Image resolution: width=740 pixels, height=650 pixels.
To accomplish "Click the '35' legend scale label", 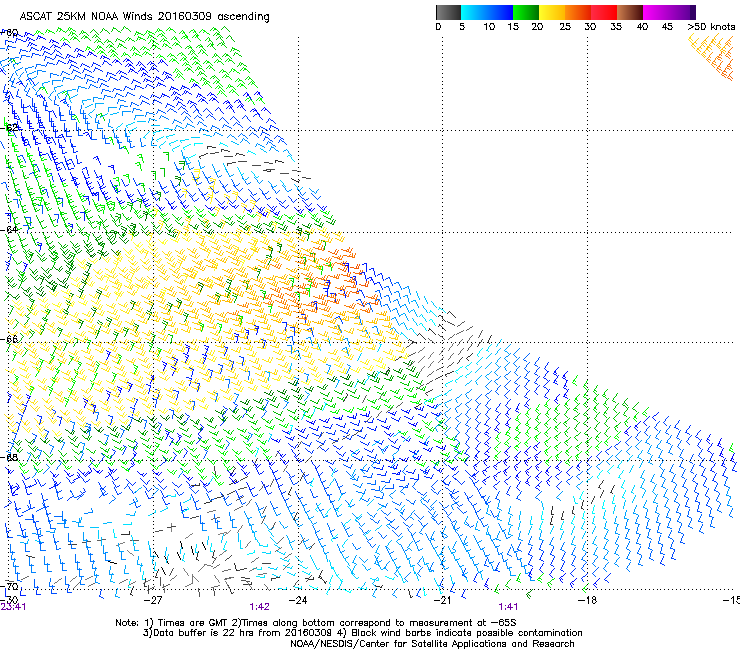I will click(616, 27).
